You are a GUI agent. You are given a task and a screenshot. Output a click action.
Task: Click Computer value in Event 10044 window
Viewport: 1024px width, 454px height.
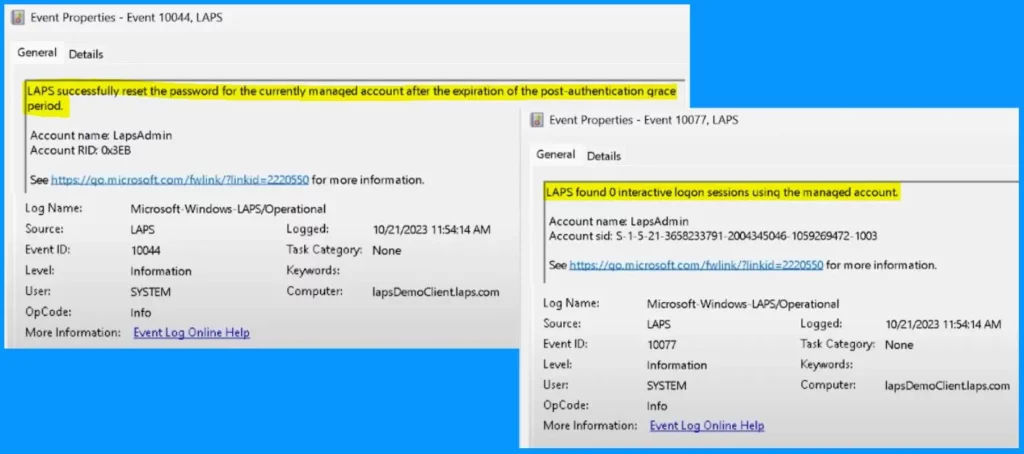[x=436, y=292]
